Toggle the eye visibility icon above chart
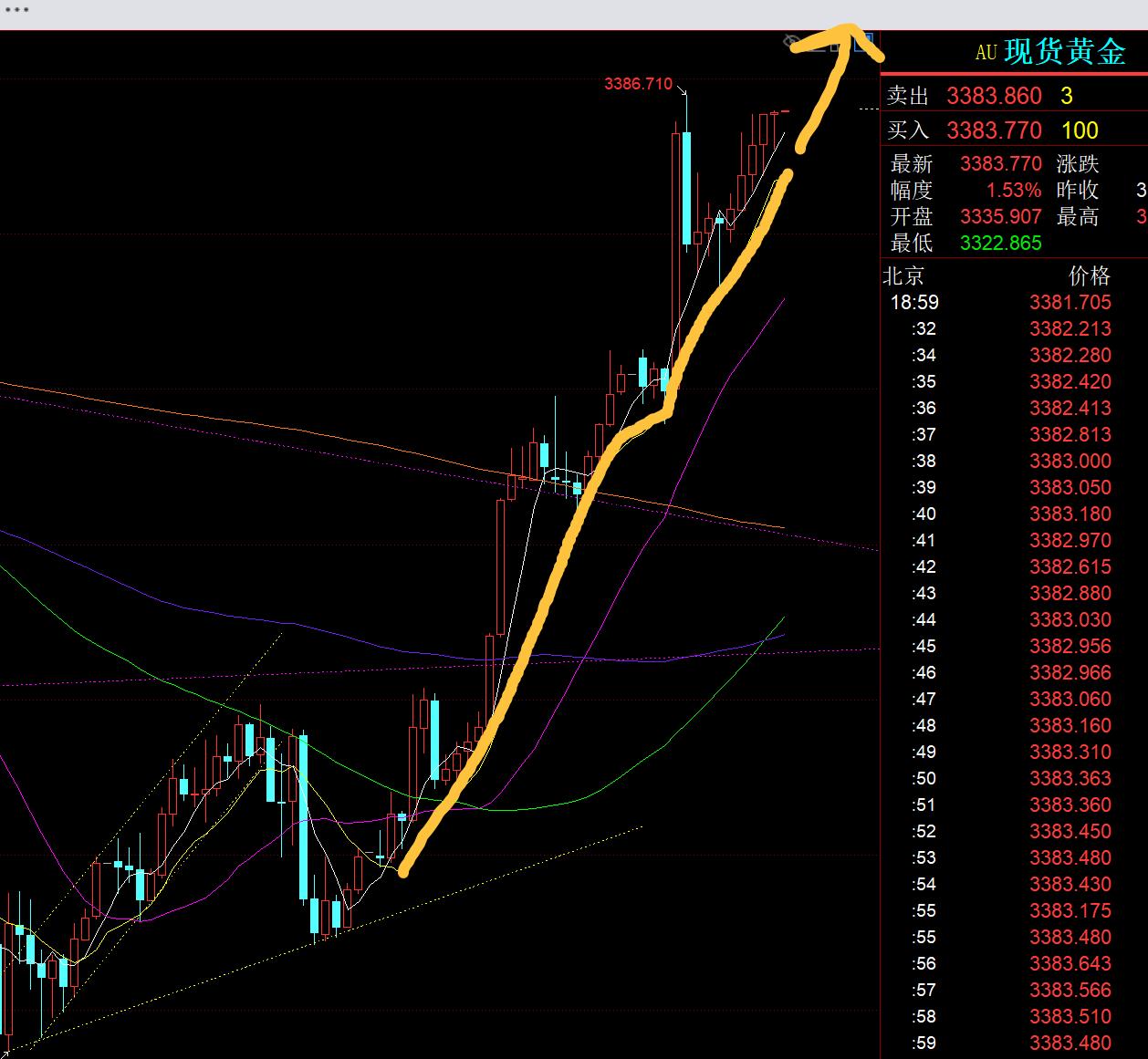This screenshot has width=1148, height=1059. 792,42
